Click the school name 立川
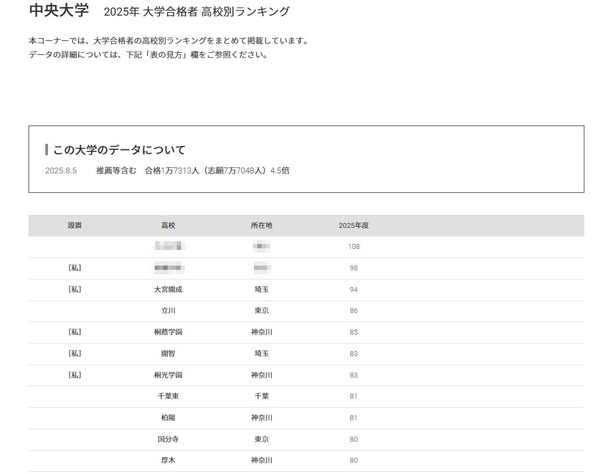The width and height of the screenshot is (600, 474). [168, 311]
